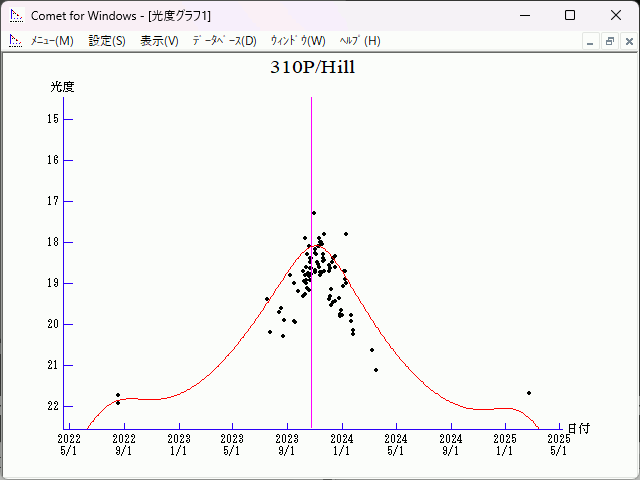Open the ヘルプ(H) help menu
This screenshot has width=640, height=480.
pyautogui.click(x=360, y=41)
